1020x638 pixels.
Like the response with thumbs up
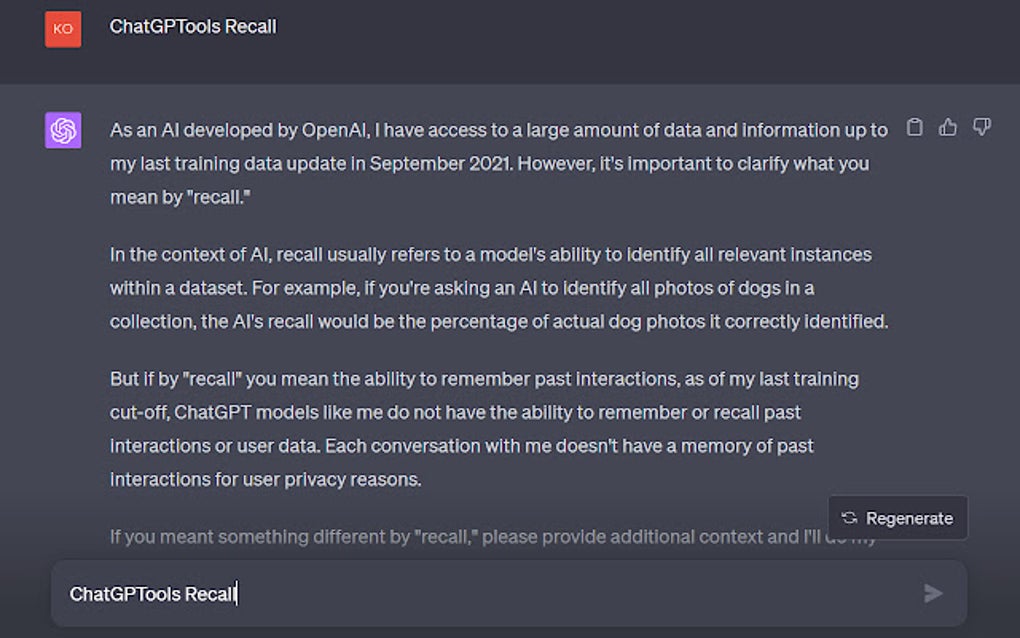948,127
